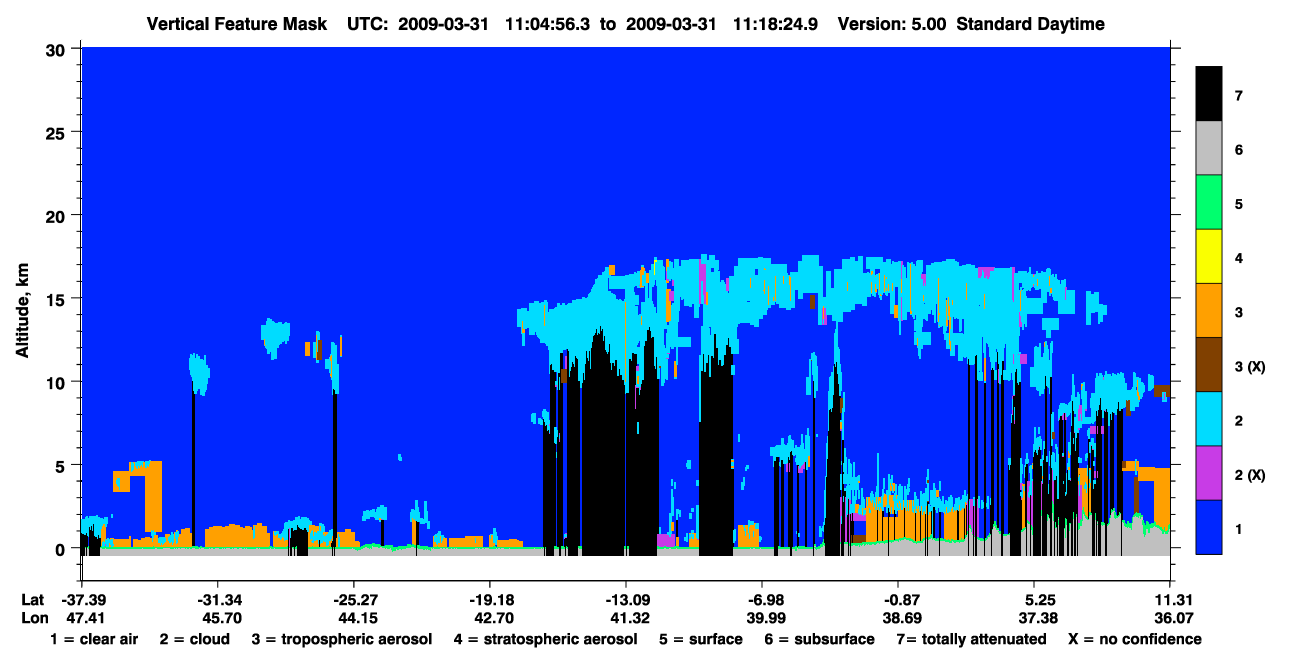Click the blue clear air swatch labeled 1

tap(1209, 526)
